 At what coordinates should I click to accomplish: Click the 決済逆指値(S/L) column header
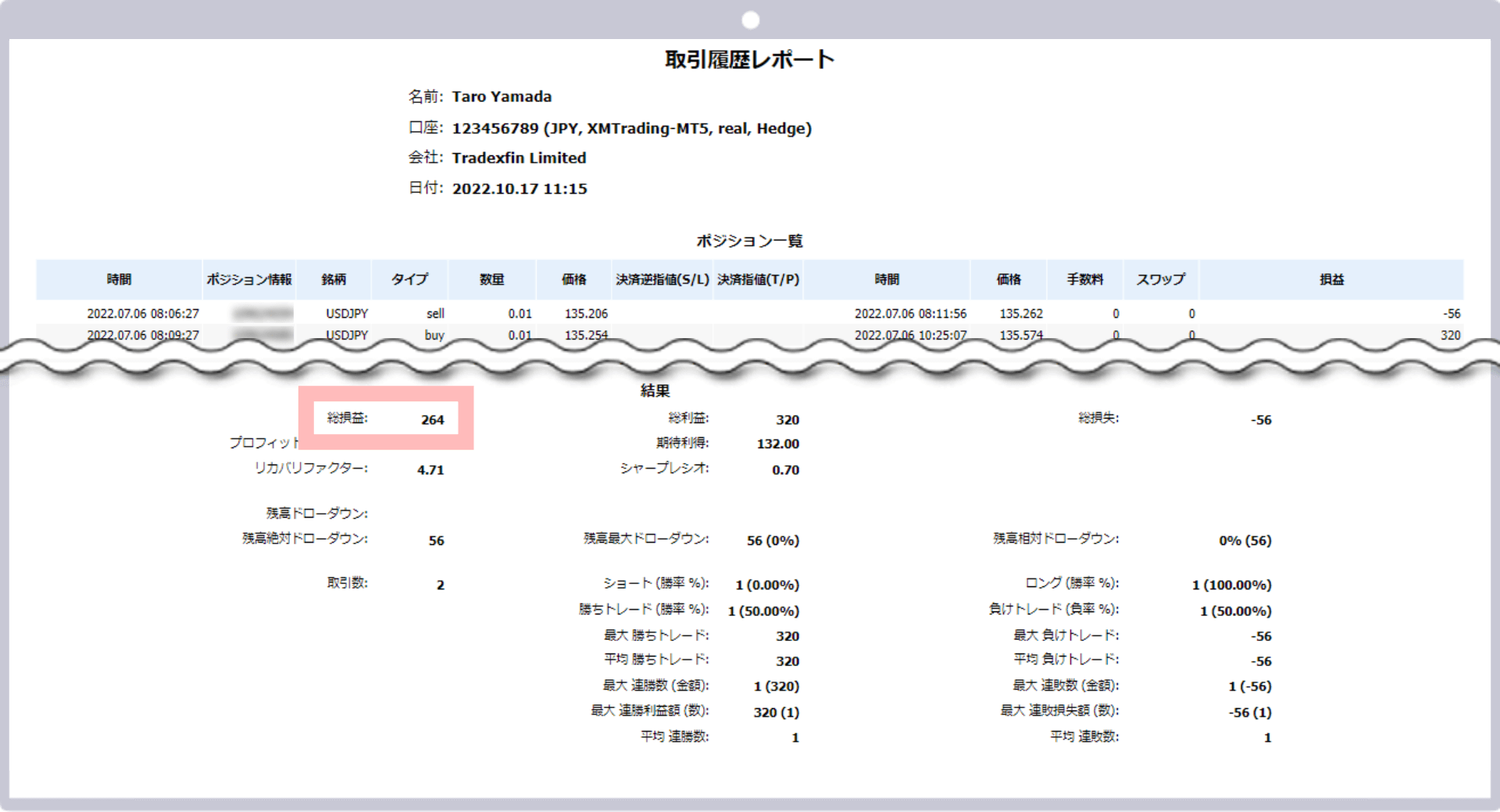660,280
